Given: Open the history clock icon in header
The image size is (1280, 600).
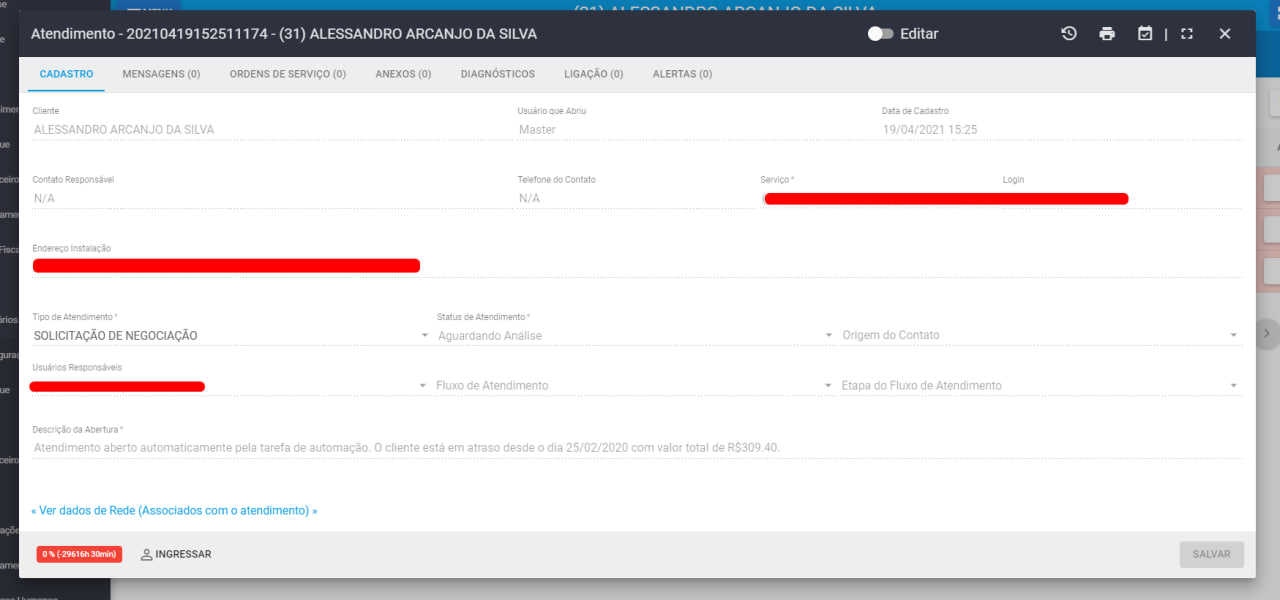Looking at the screenshot, I should 1069,34.
